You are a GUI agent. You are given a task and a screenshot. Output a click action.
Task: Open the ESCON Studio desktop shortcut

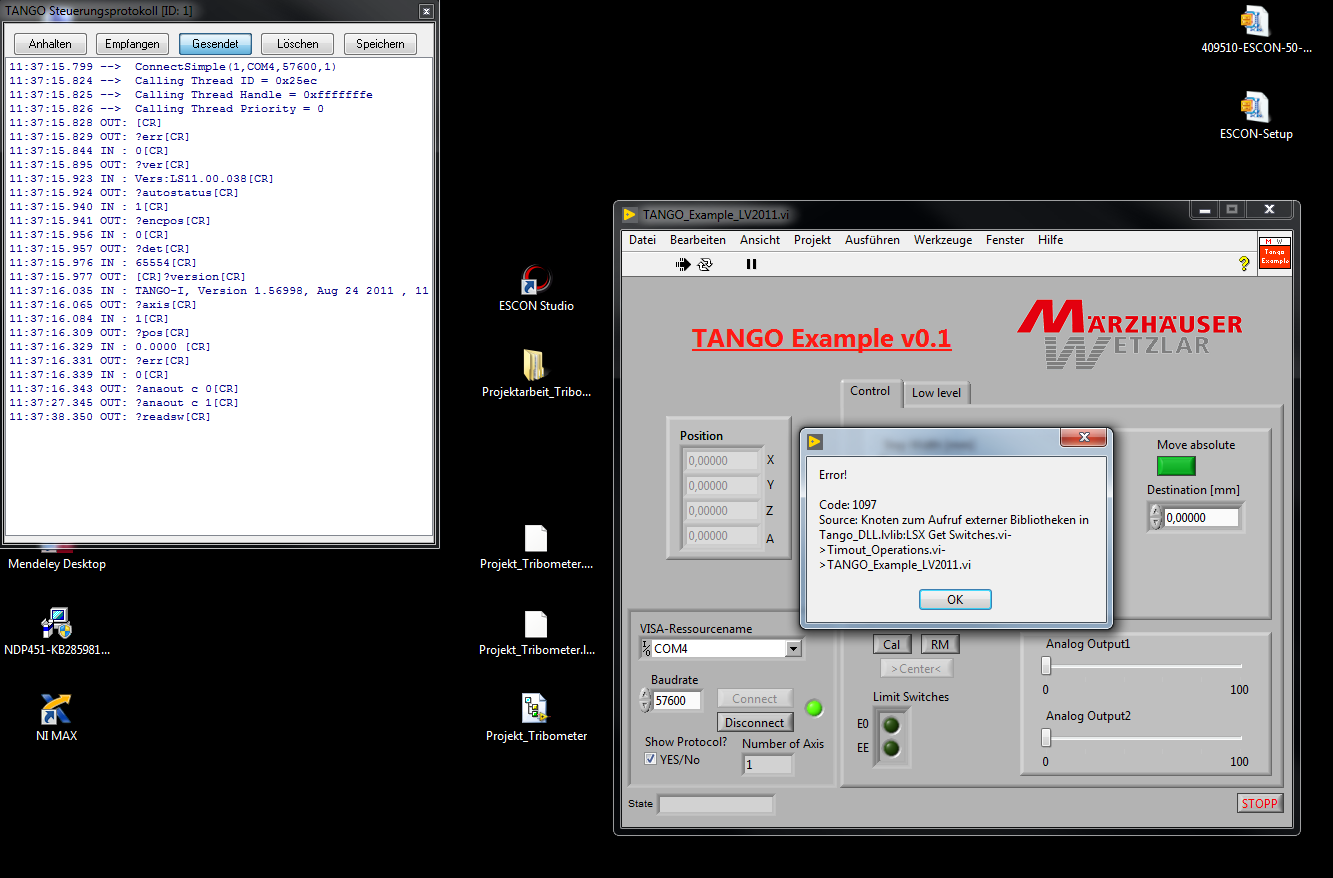pyautogui.click(x=537, y=288)
